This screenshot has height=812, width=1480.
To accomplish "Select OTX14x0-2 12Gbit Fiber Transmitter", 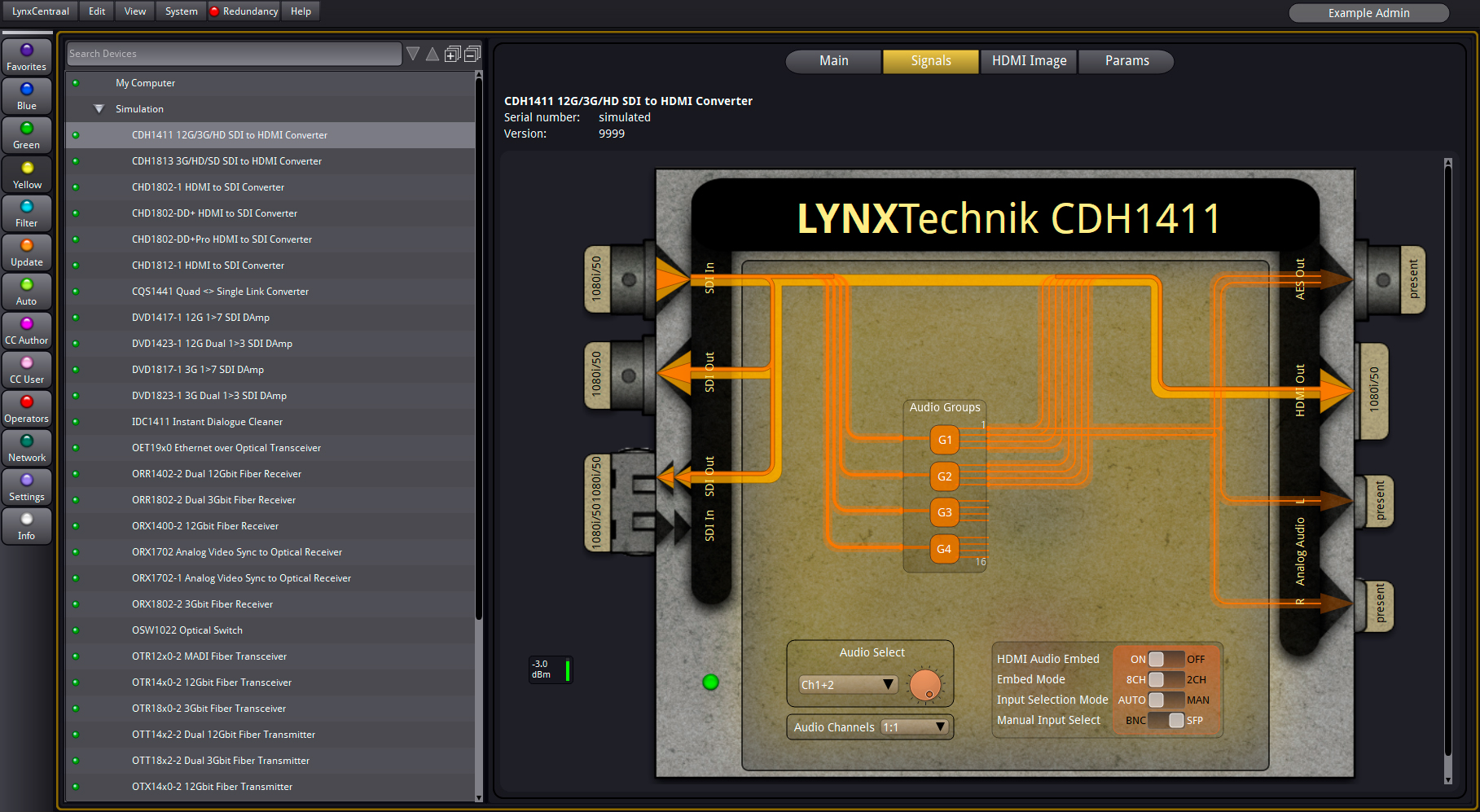I will 270,787.
